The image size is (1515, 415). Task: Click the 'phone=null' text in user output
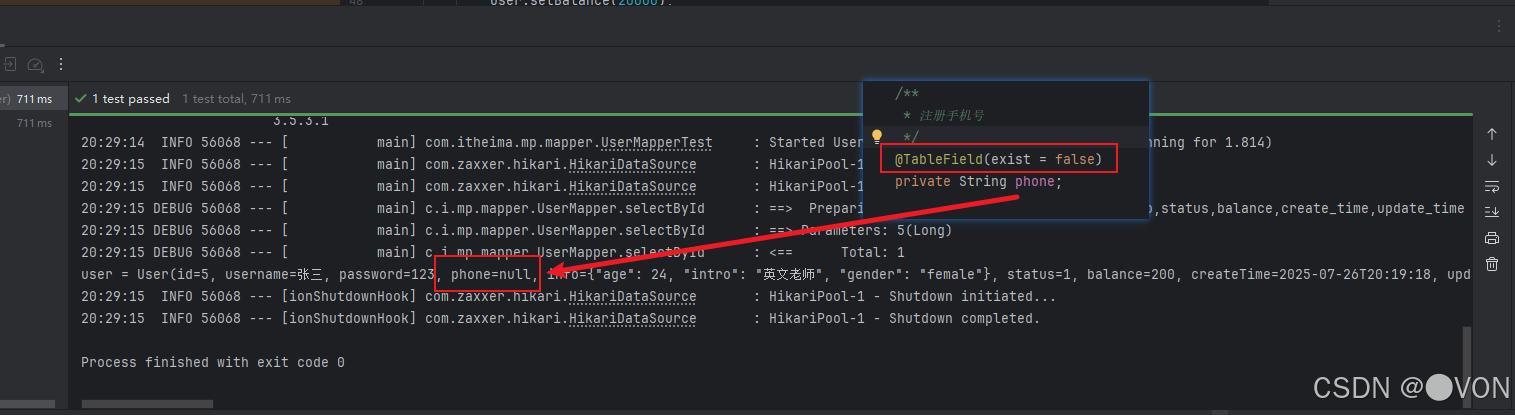(x=491, y=275)
